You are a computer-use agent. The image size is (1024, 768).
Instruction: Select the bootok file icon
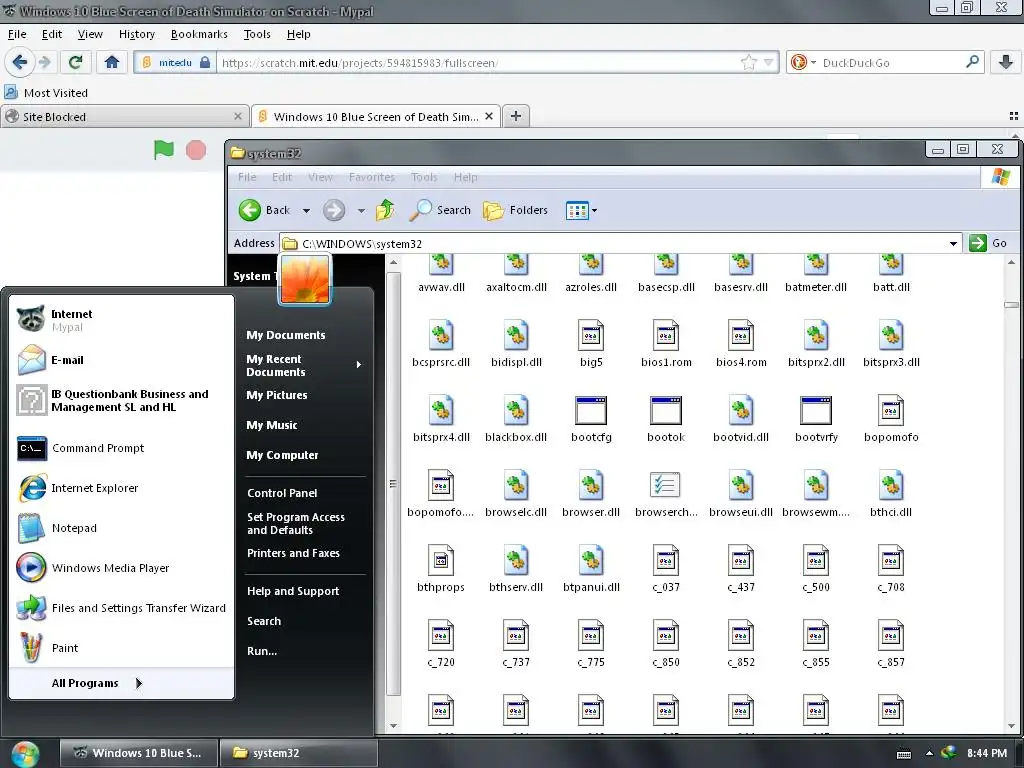[x=665, y=411]
